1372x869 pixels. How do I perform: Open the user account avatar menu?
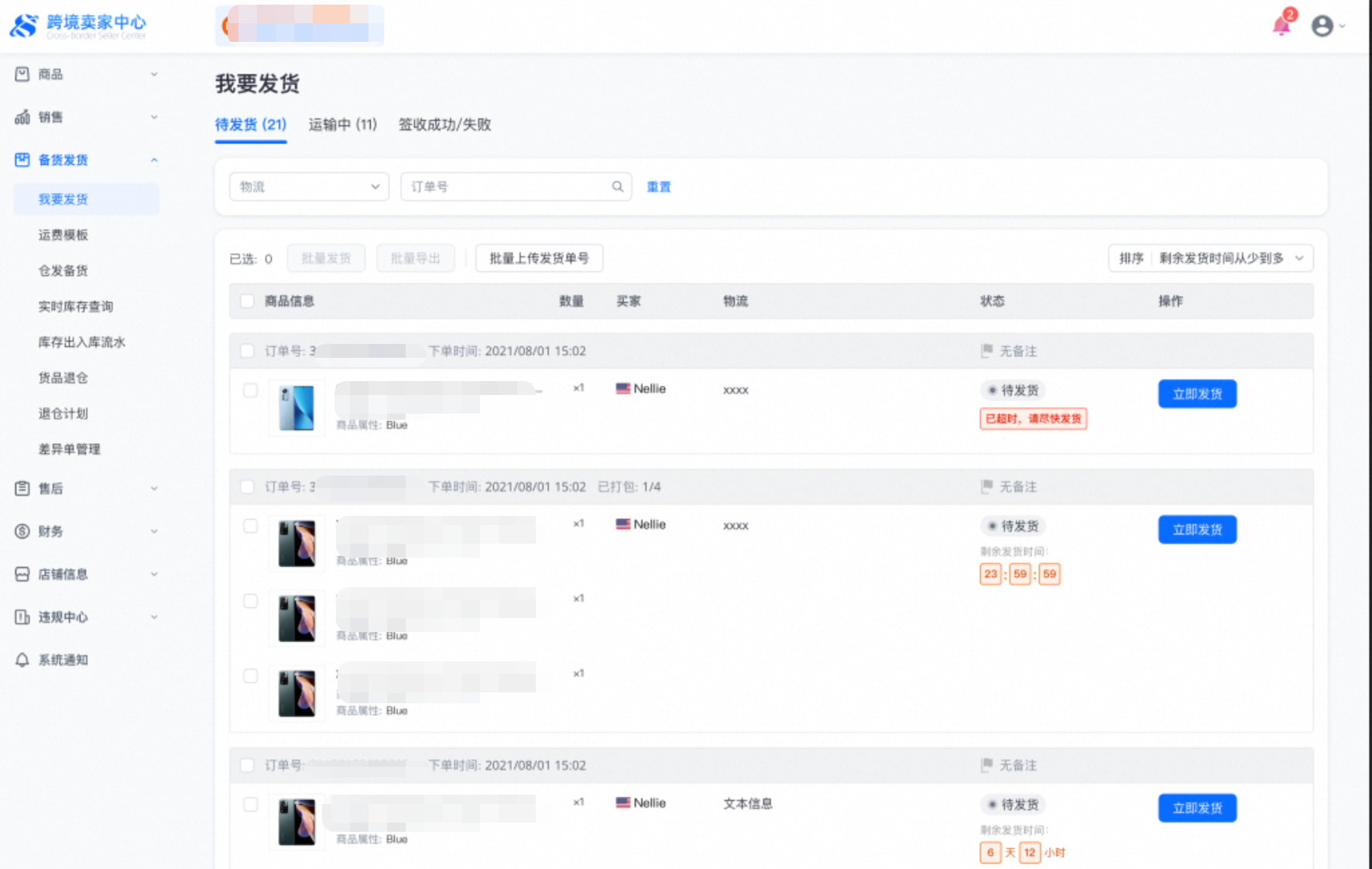(1322, 26)
